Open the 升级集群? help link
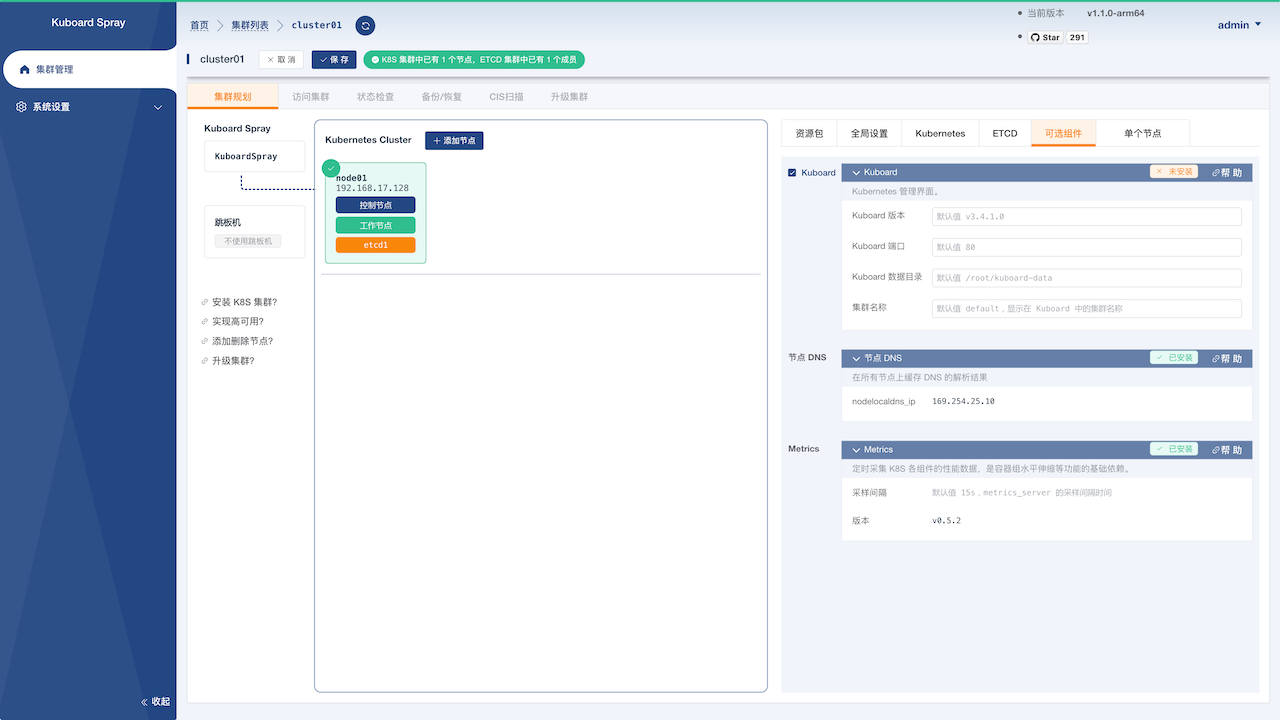The width and height of the screenshot is (1280, 720). click(x=228, y=361)
